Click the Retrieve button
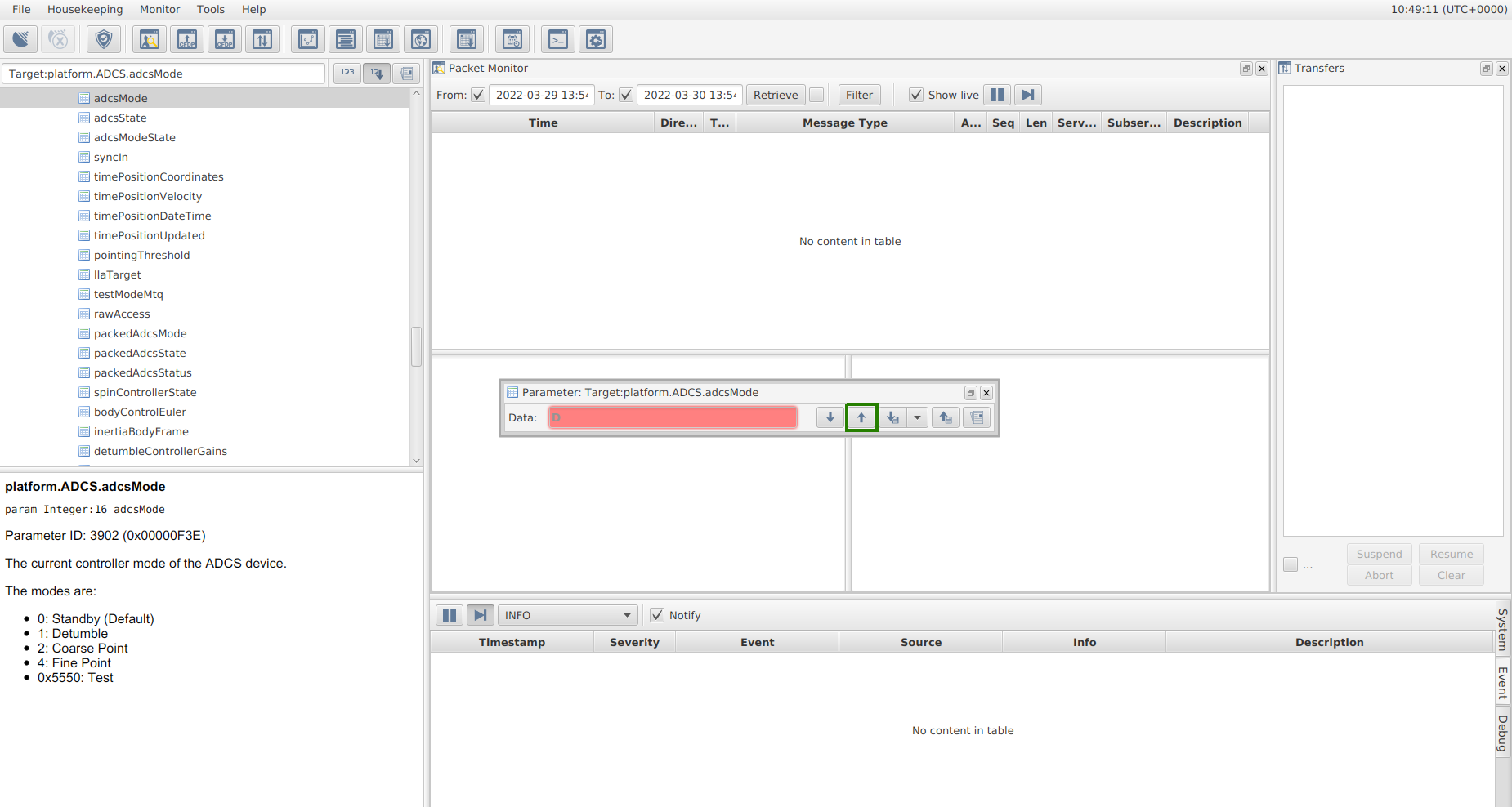This screenshot has width=1512, height=807. (775, 95)
